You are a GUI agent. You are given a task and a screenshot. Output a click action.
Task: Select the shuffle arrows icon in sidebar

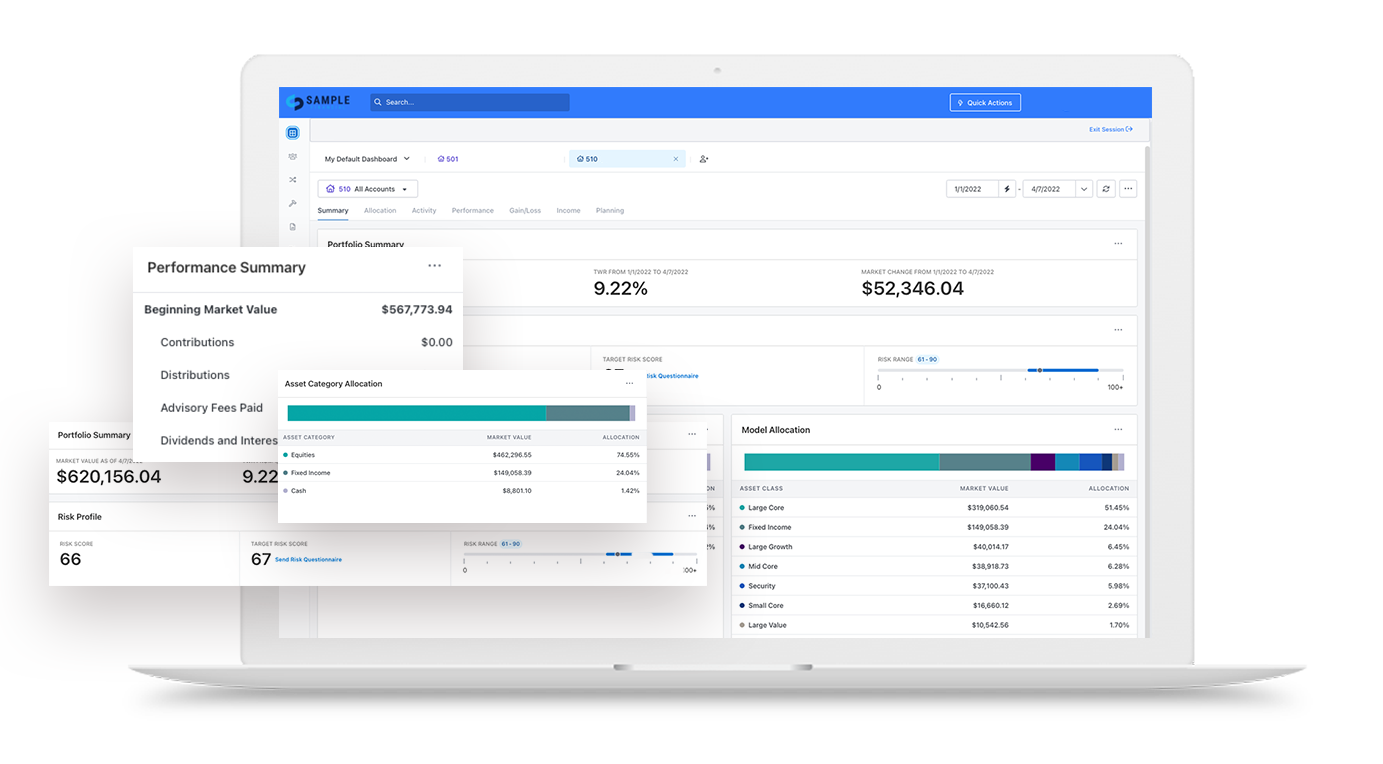pos(293,180)
